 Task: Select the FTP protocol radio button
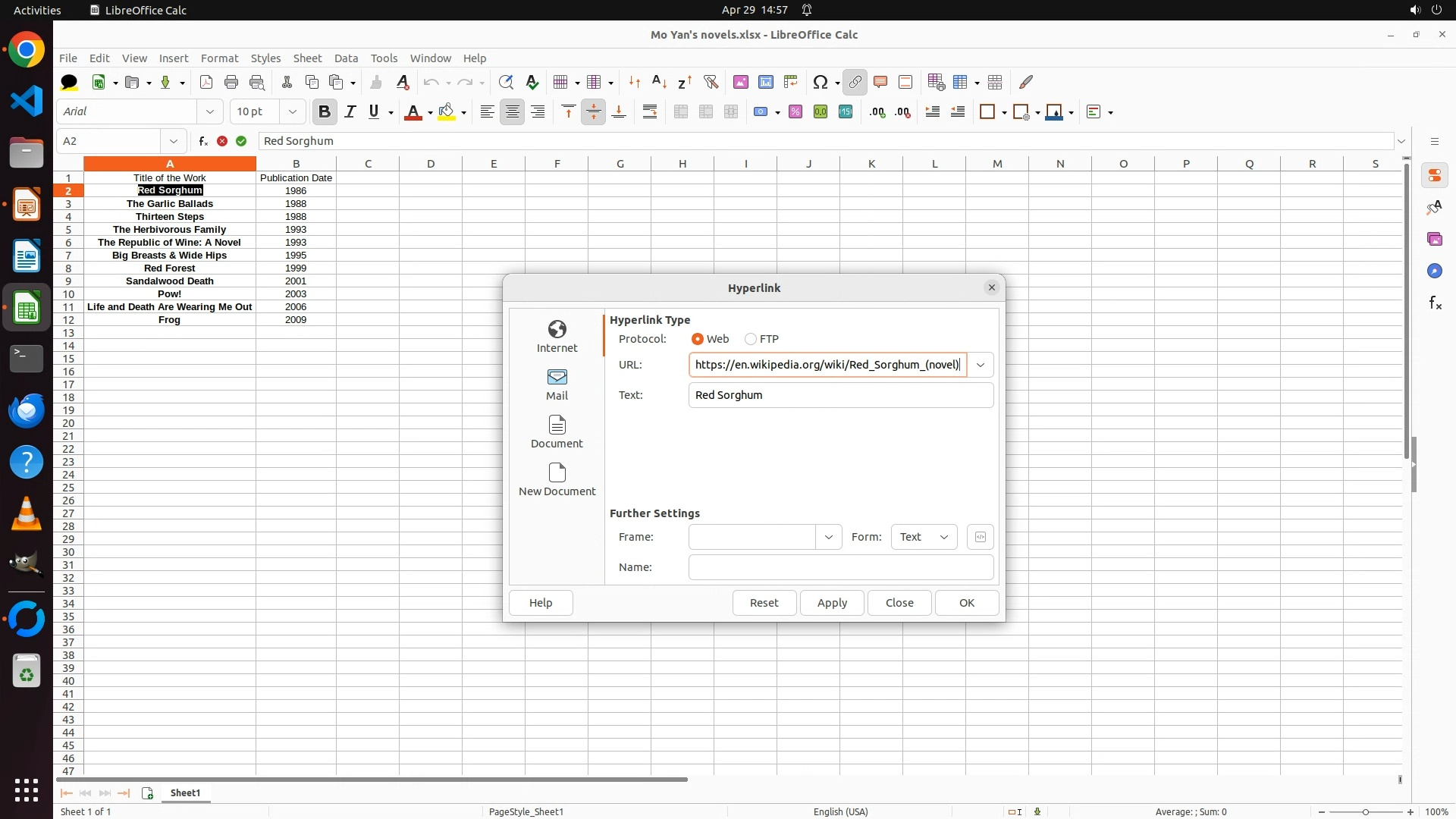pos(751,339)
